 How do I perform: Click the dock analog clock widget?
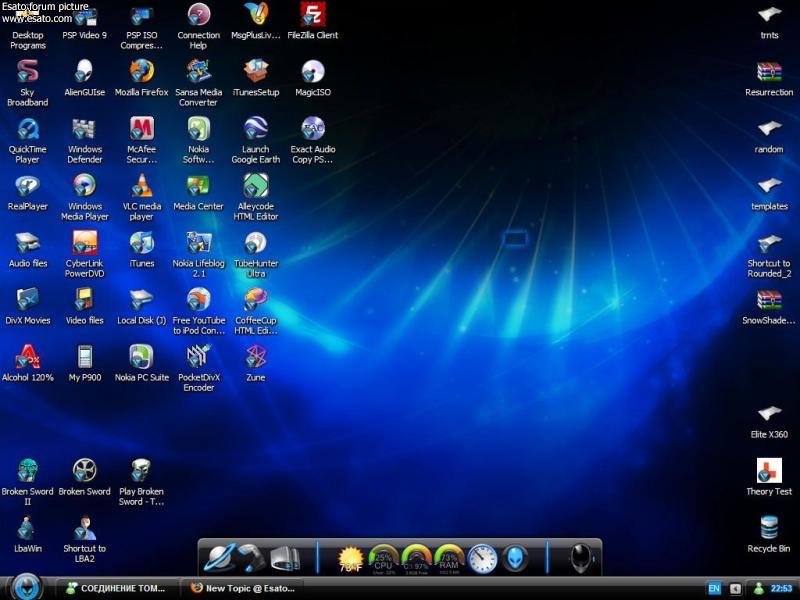click(483, 559)
